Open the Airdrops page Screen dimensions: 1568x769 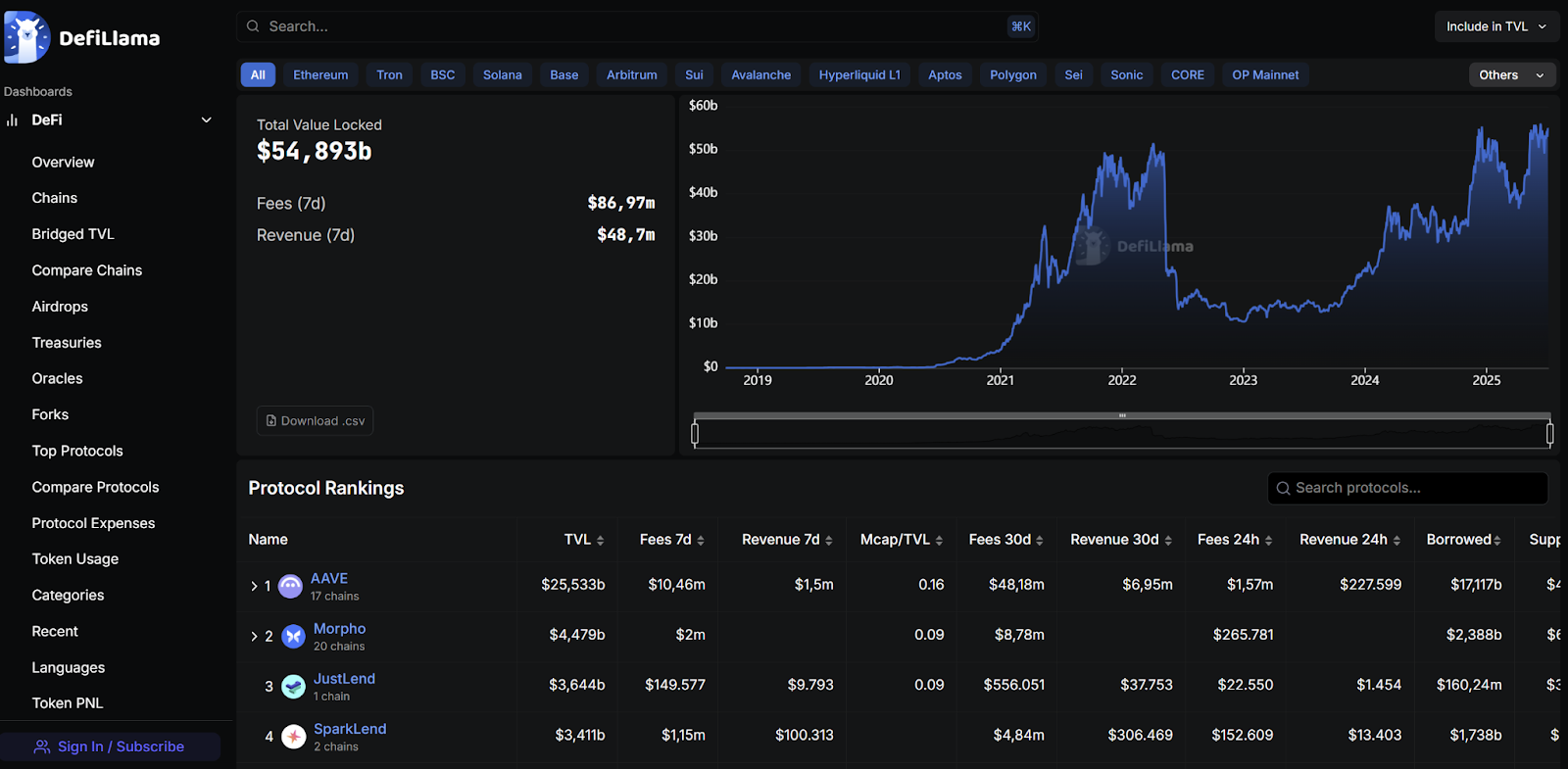point(60,307)
